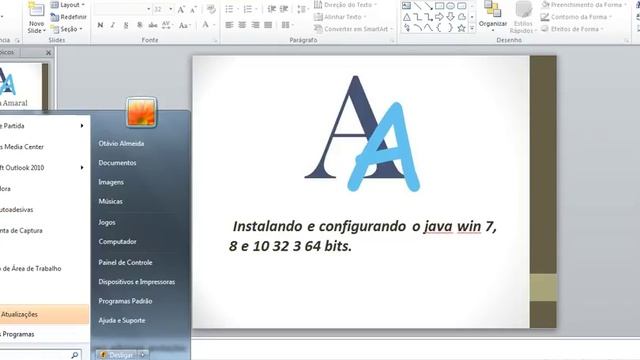Screen dimensions: 640x360
Task: Click the decrease list level icon
Action: click(271, 9)
